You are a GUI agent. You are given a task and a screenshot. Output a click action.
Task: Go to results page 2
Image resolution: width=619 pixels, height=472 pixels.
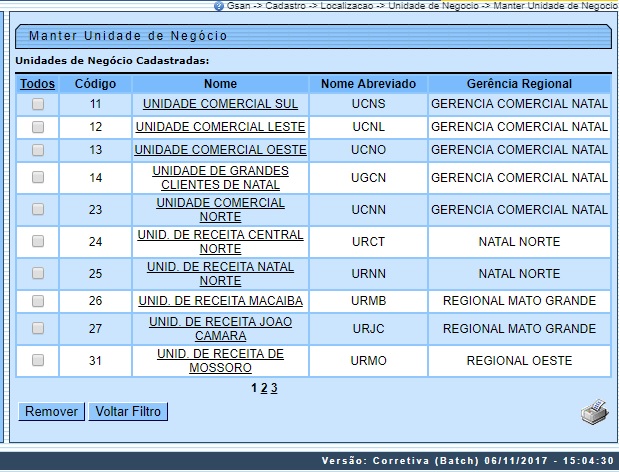pos(264,388)
